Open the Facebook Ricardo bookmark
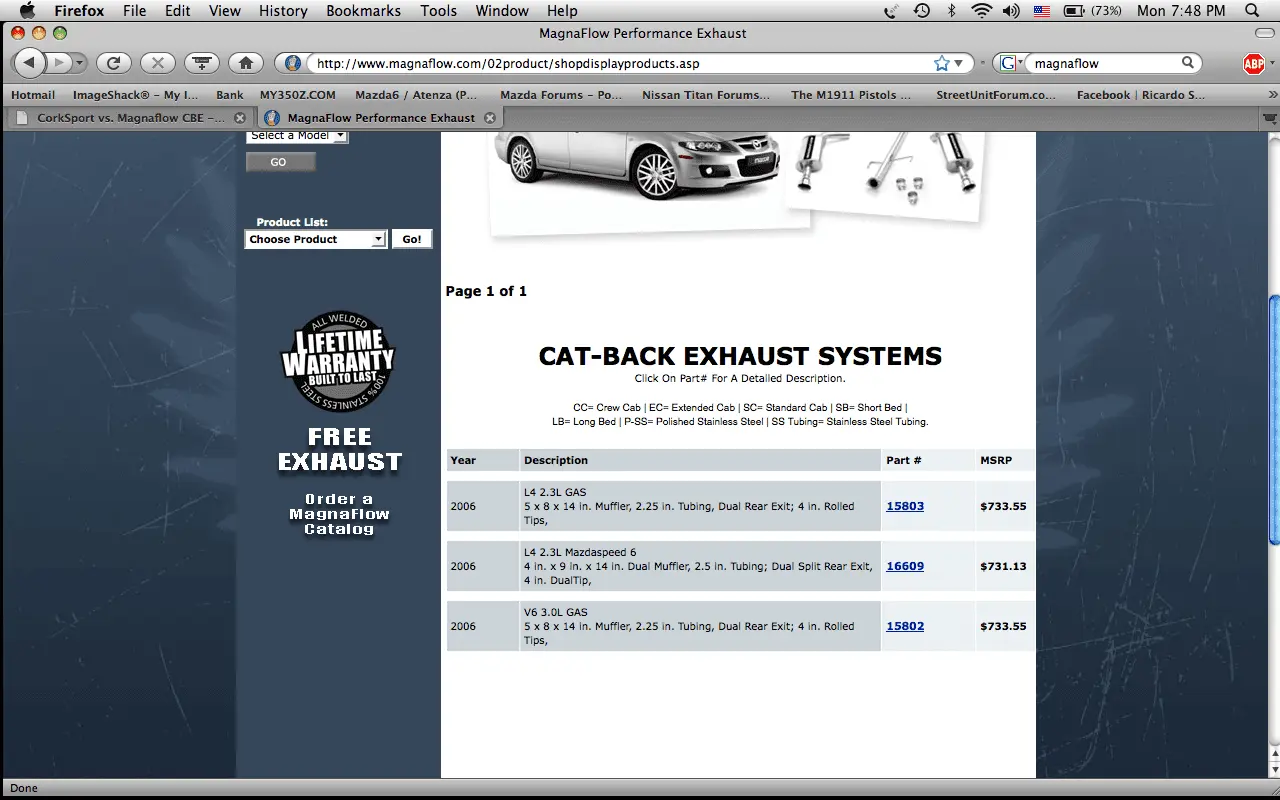1280x800 pixels. pyautogui.click(x=1141, y=95)
